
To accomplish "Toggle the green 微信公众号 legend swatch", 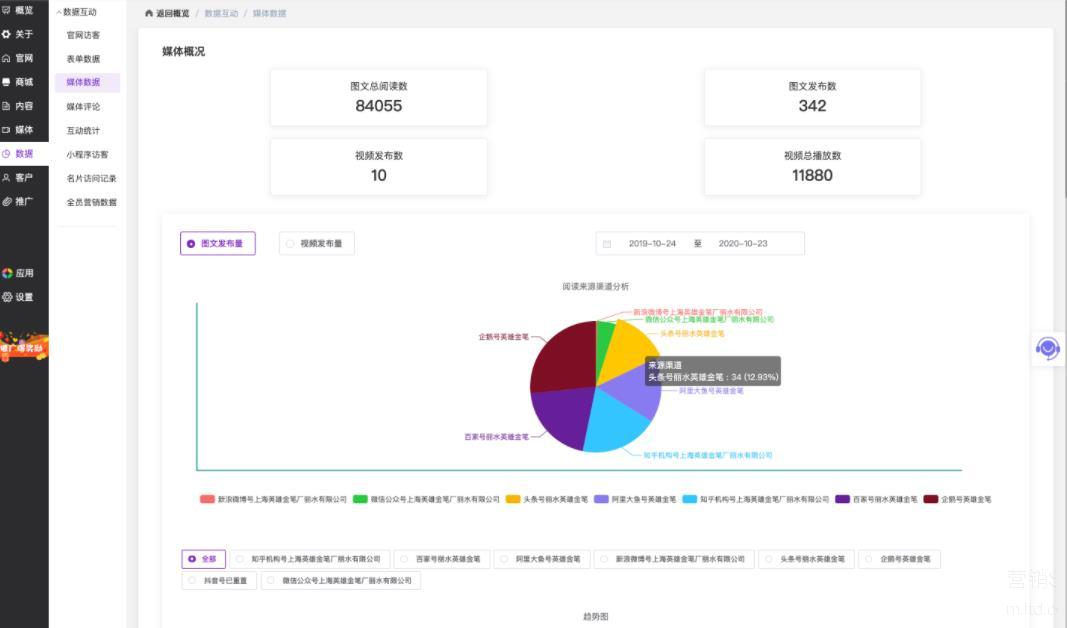I will tap(360, 499).
